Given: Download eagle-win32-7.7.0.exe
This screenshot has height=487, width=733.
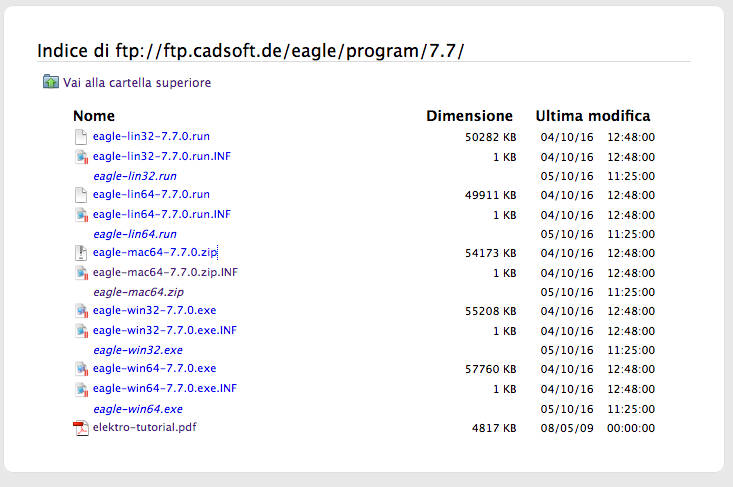Looking at the screenshot, I should (x=154, y=310).
